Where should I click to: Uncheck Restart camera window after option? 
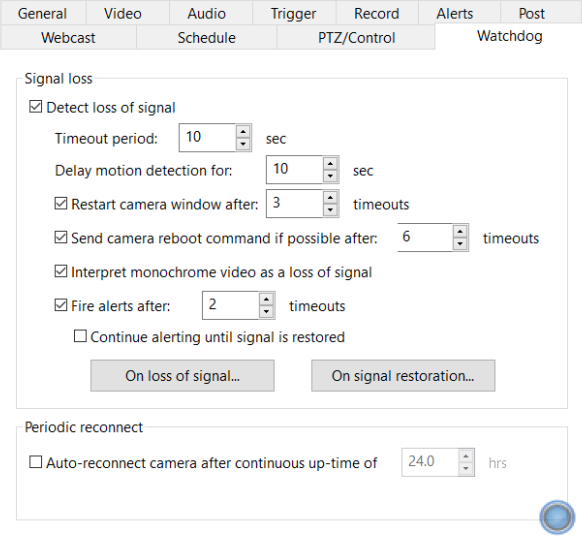point(61,203)
